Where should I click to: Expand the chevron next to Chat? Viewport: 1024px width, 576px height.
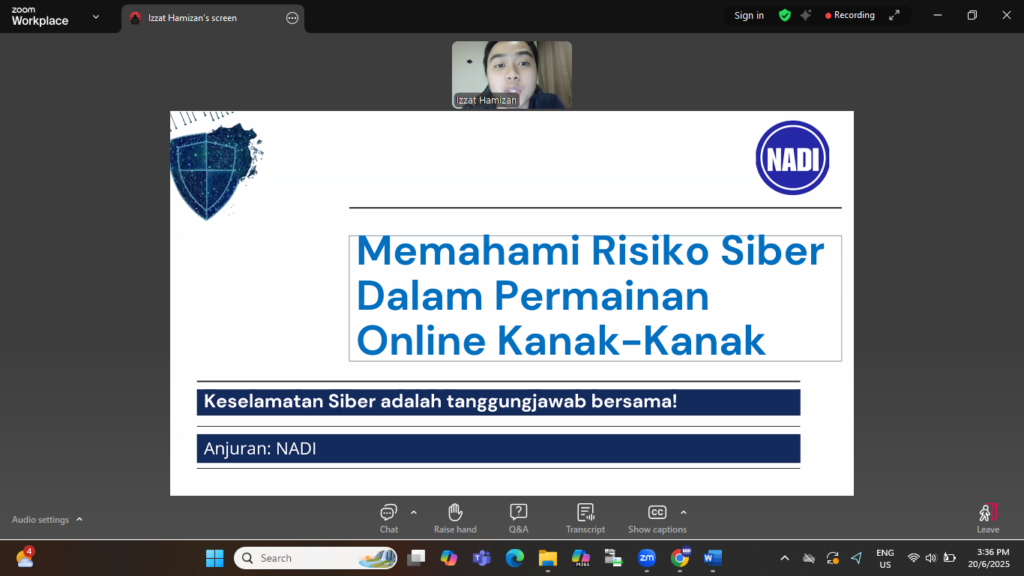[x=414, y=511]
